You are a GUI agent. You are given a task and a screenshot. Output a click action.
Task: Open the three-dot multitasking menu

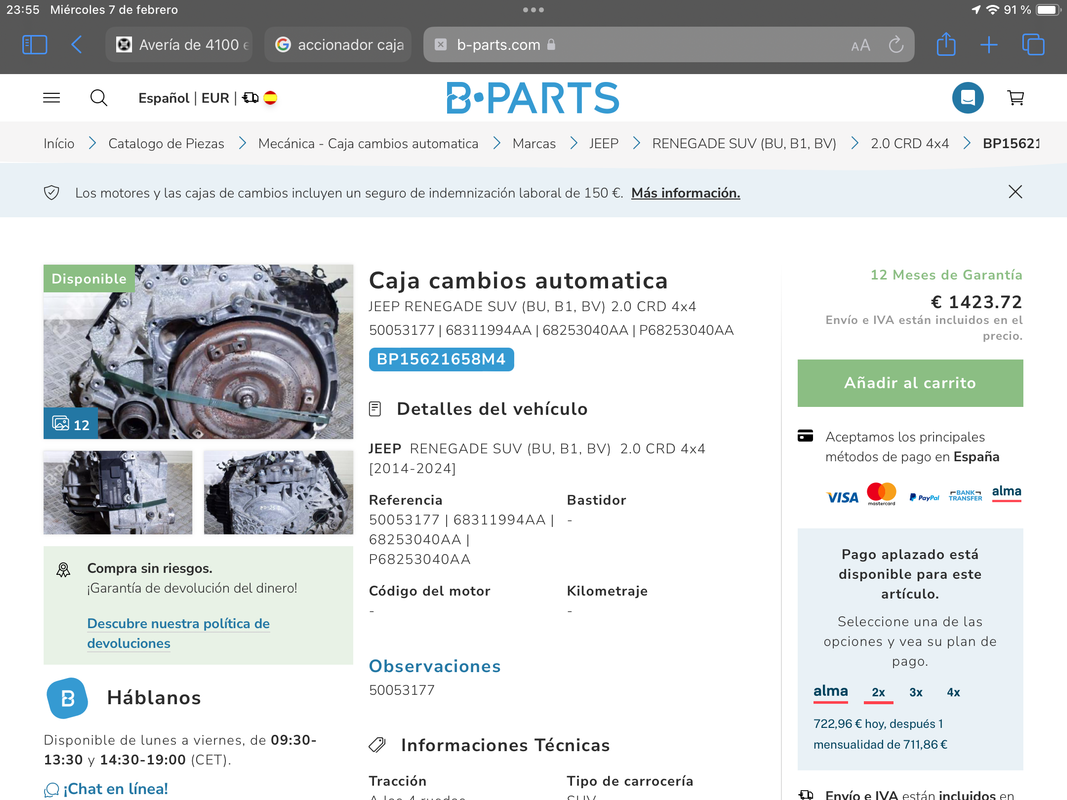pyautogui.click(x=534, y=10)
